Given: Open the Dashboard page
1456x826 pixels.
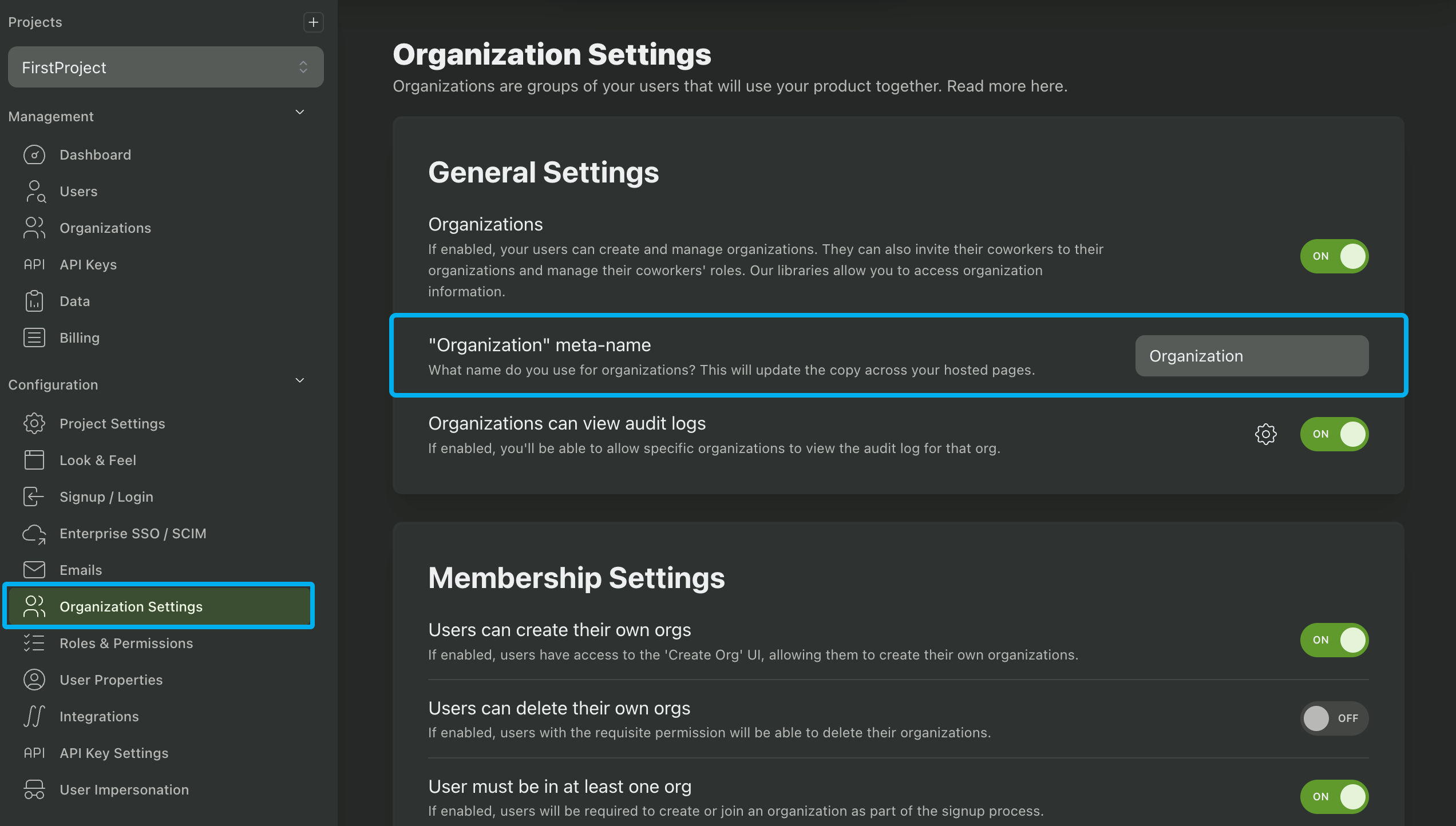Looking at the screenshot, I should pos(34,154).
